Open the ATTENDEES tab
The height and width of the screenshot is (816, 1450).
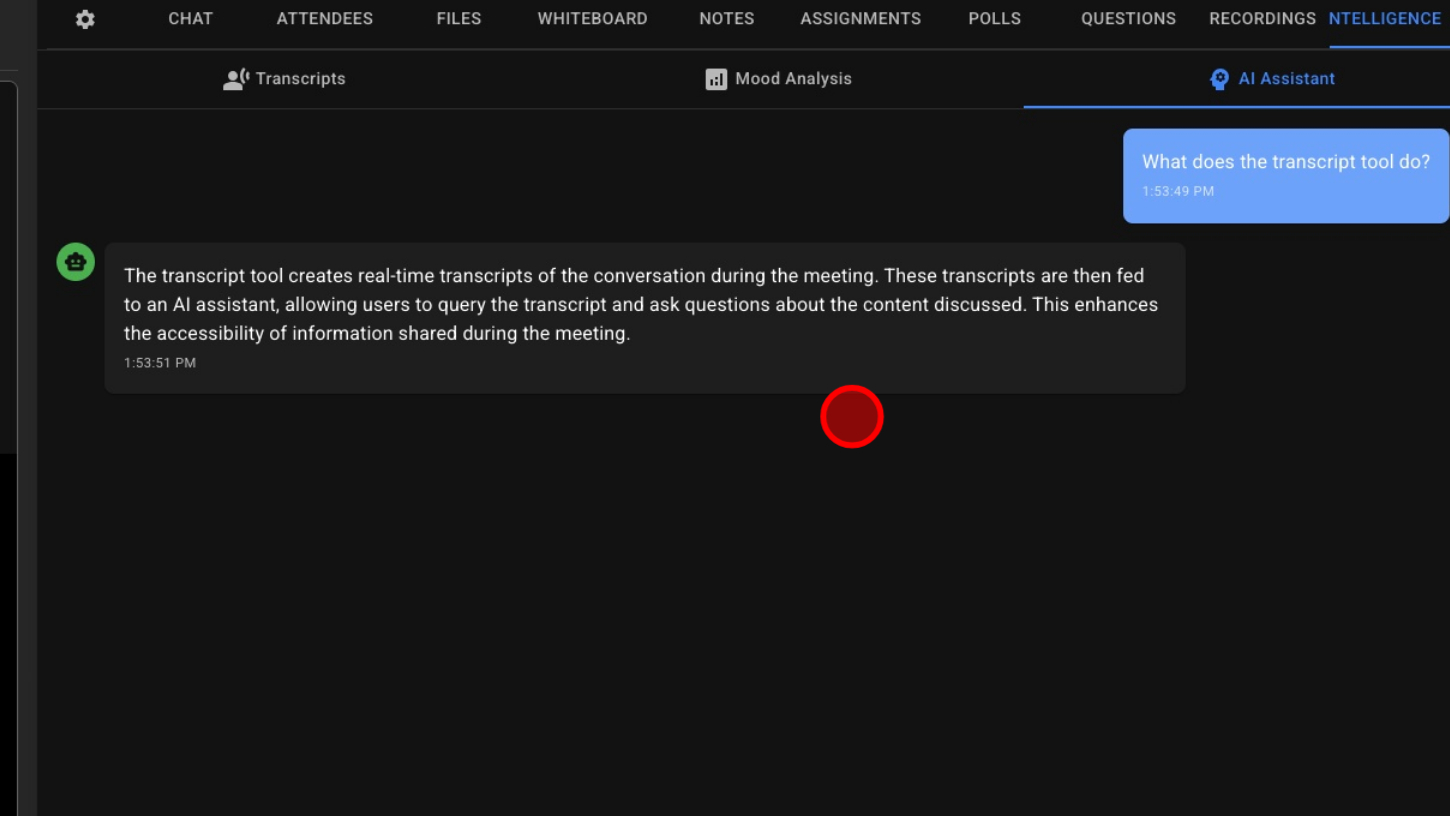click(x=324, y=19)
